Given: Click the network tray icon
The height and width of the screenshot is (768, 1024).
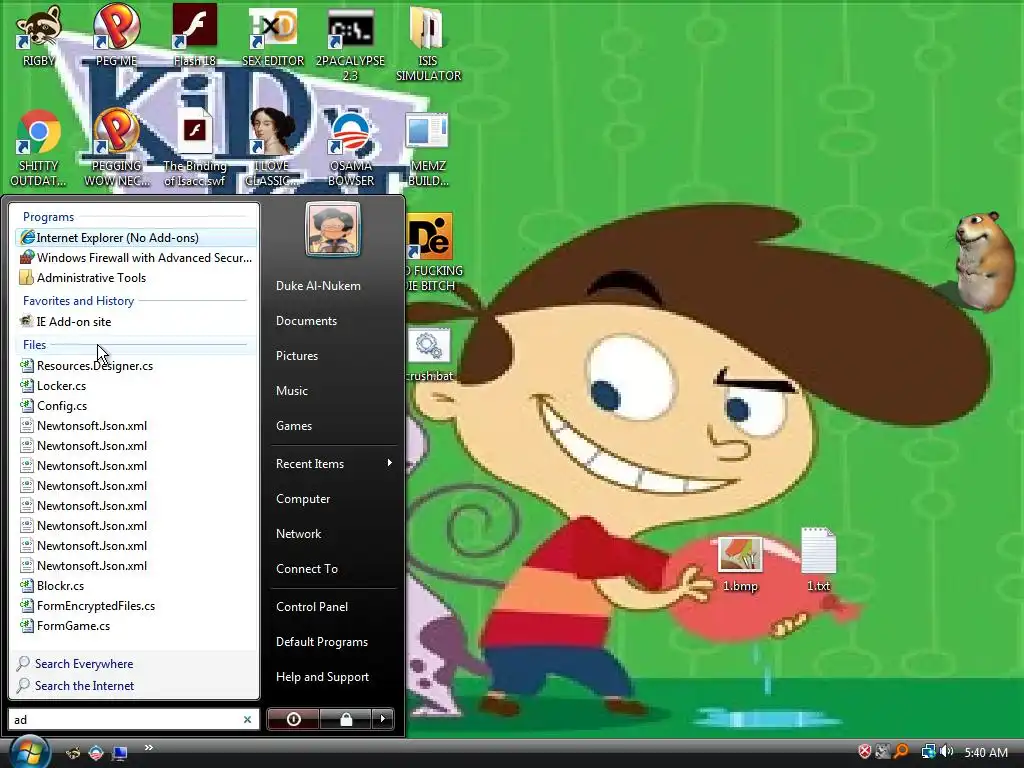Looking at the screenshot, I should pos(928,752).
